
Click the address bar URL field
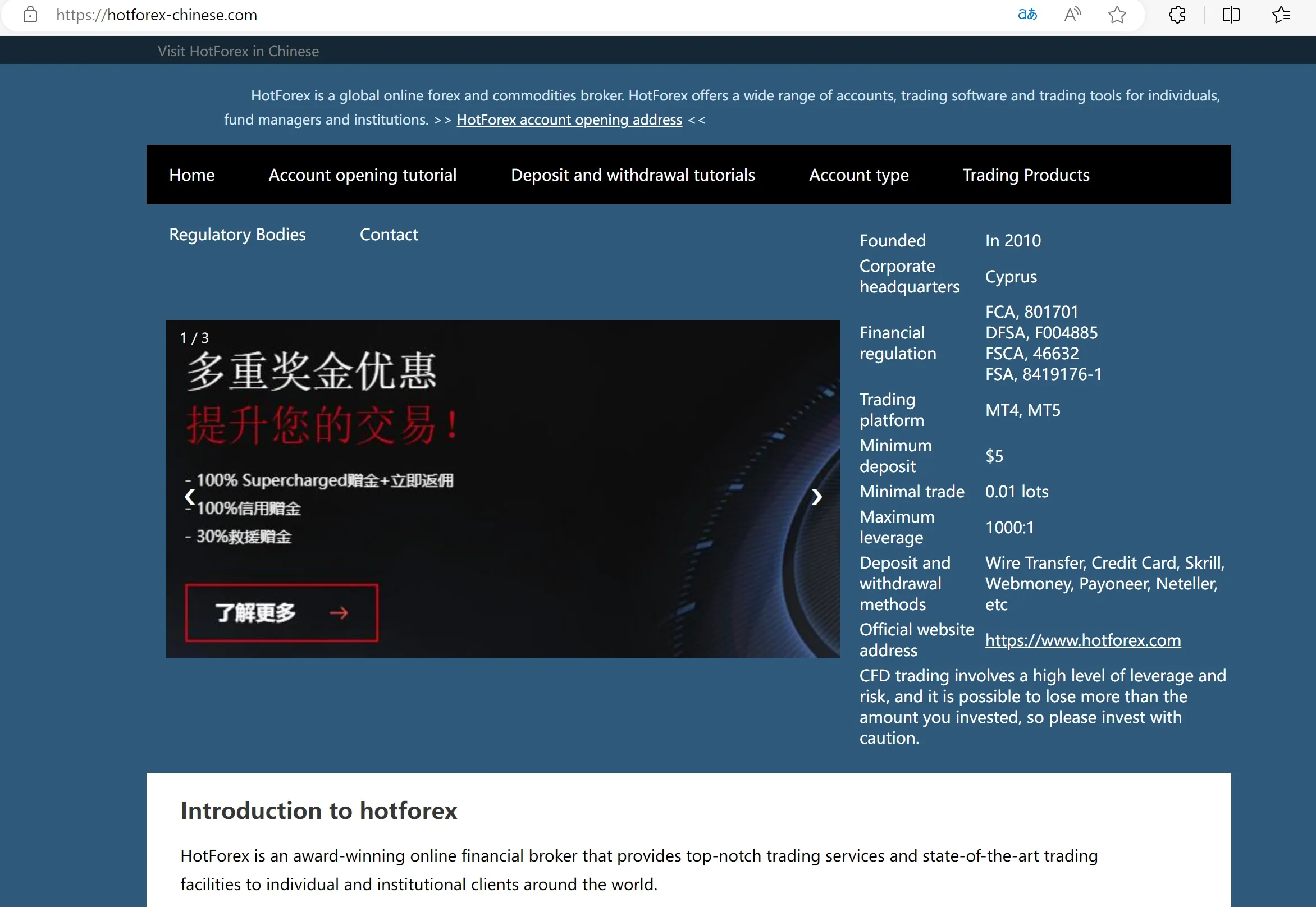click(x=511, y=15)
